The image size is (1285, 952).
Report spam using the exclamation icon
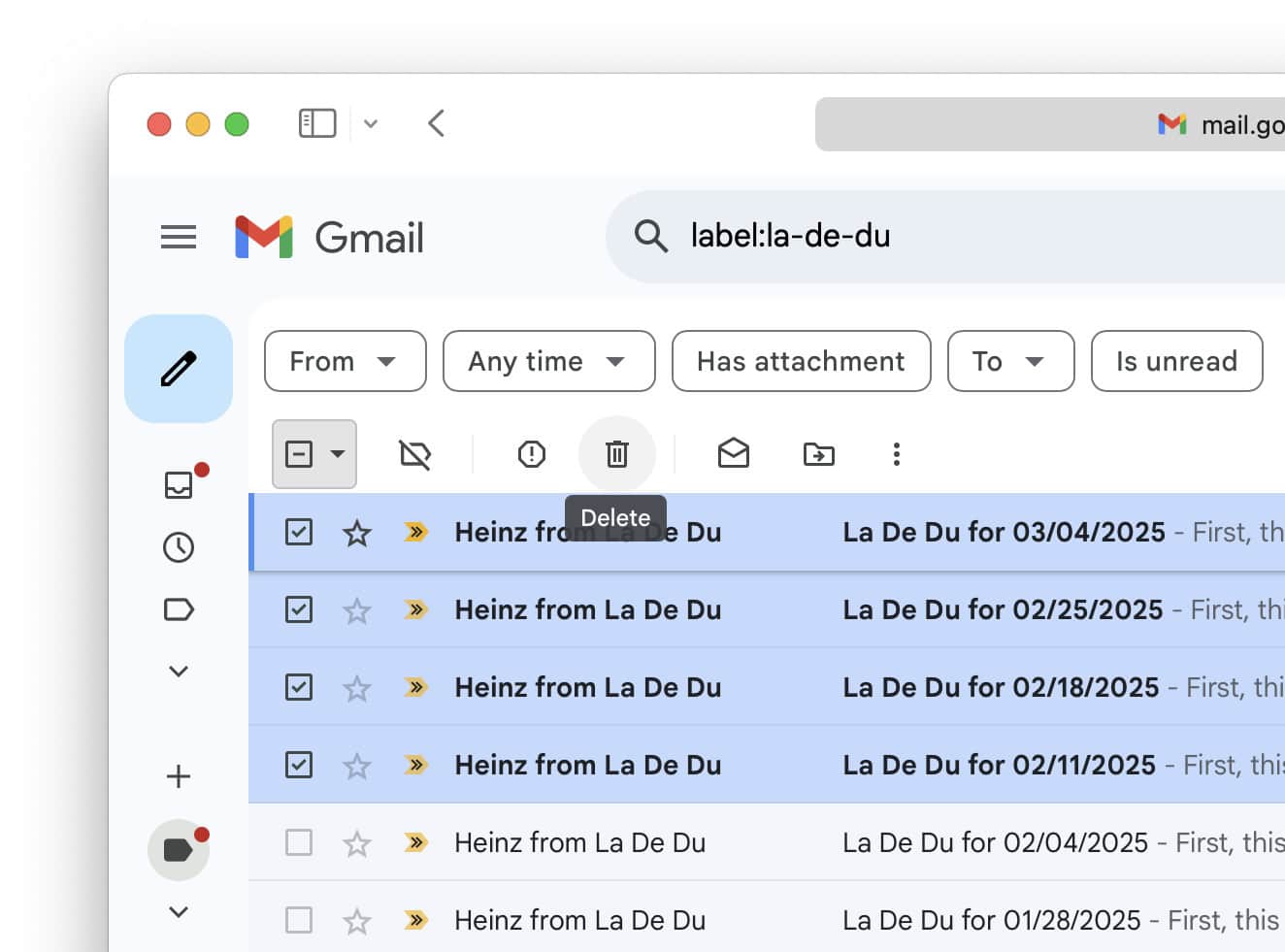coord(532,454)
